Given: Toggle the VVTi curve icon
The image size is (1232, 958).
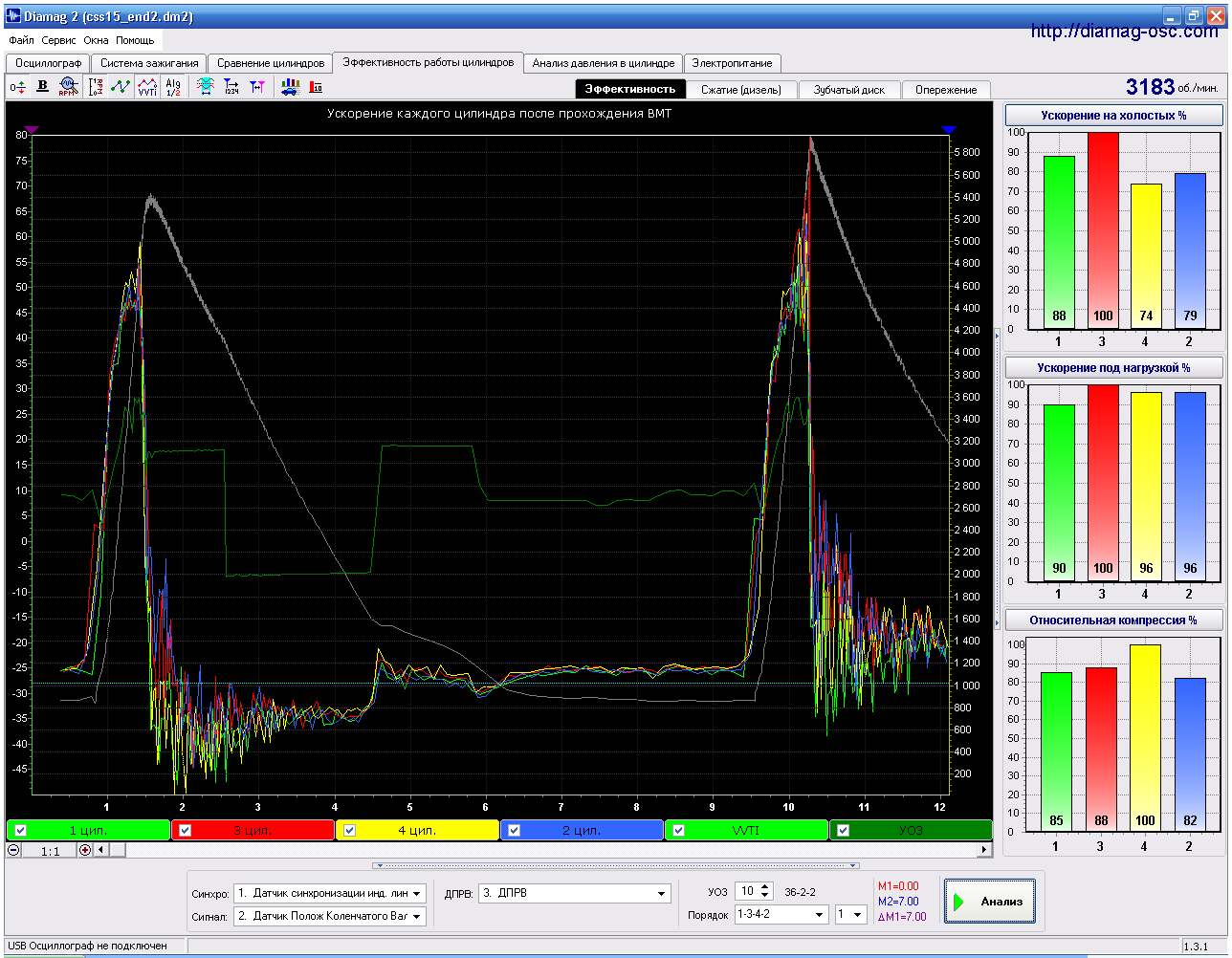Looking at the screenshot, I should click(146, 87).
